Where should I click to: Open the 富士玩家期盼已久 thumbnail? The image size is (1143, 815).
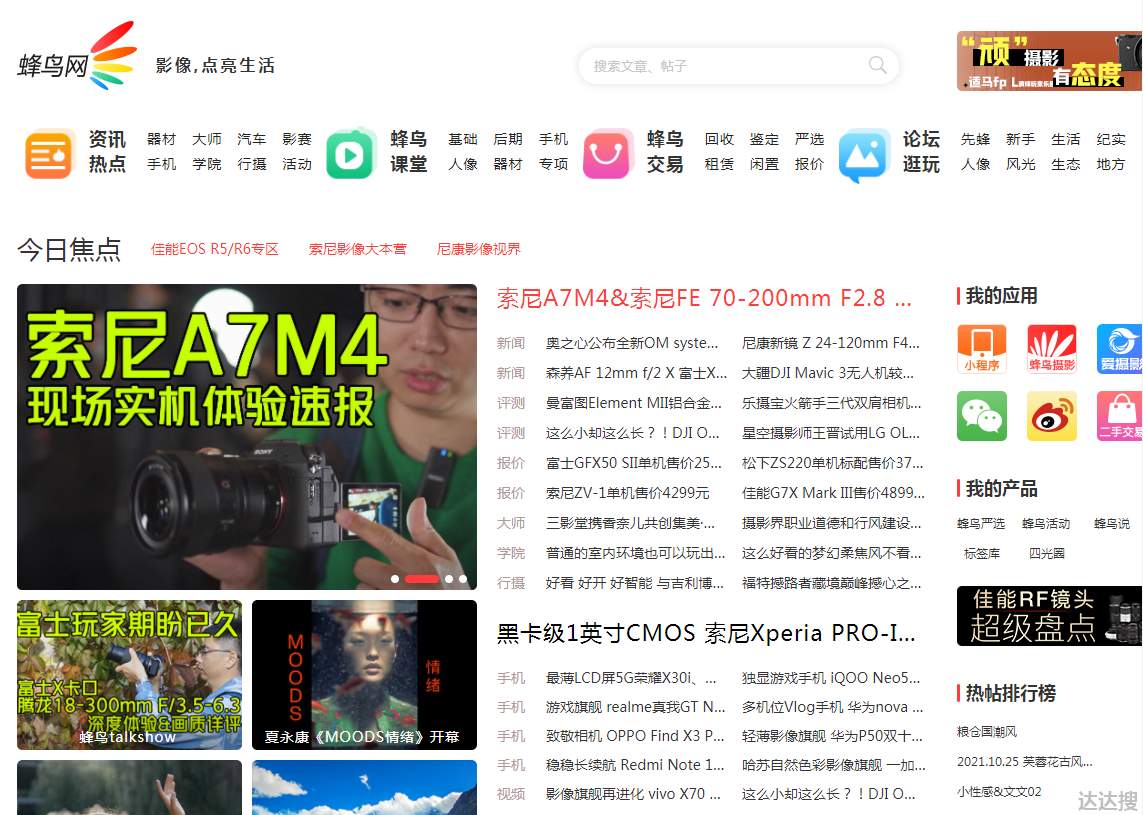[130, 675]
